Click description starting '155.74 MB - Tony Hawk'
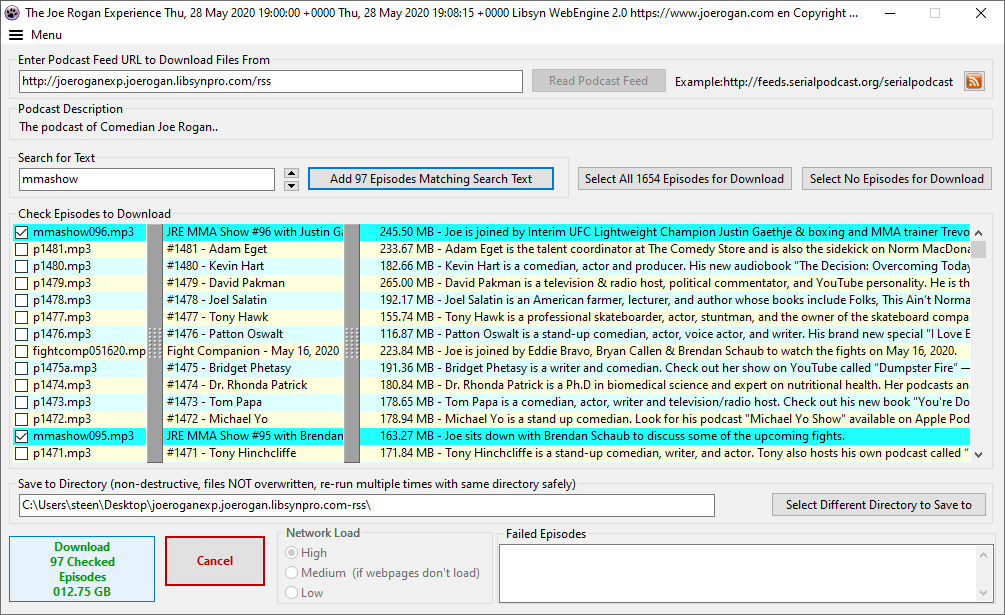The height and width of the screenshot is (615, 1005). 674,317
